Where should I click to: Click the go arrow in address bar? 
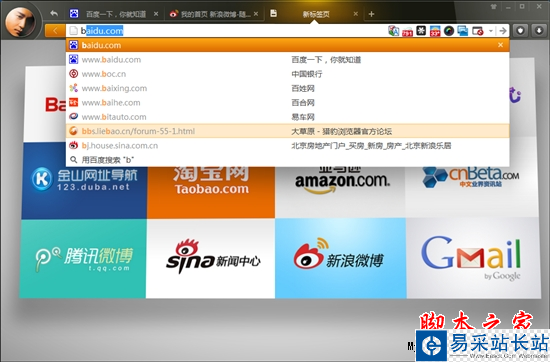(x=503, y=31)
